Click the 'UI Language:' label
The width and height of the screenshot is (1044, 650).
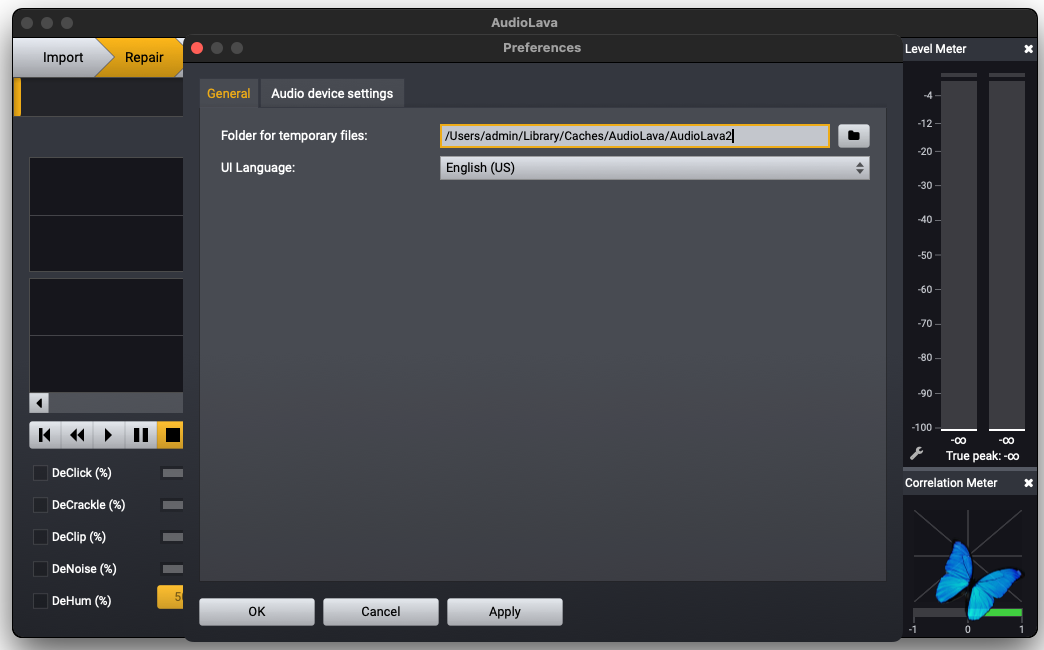tap(258, 168)
